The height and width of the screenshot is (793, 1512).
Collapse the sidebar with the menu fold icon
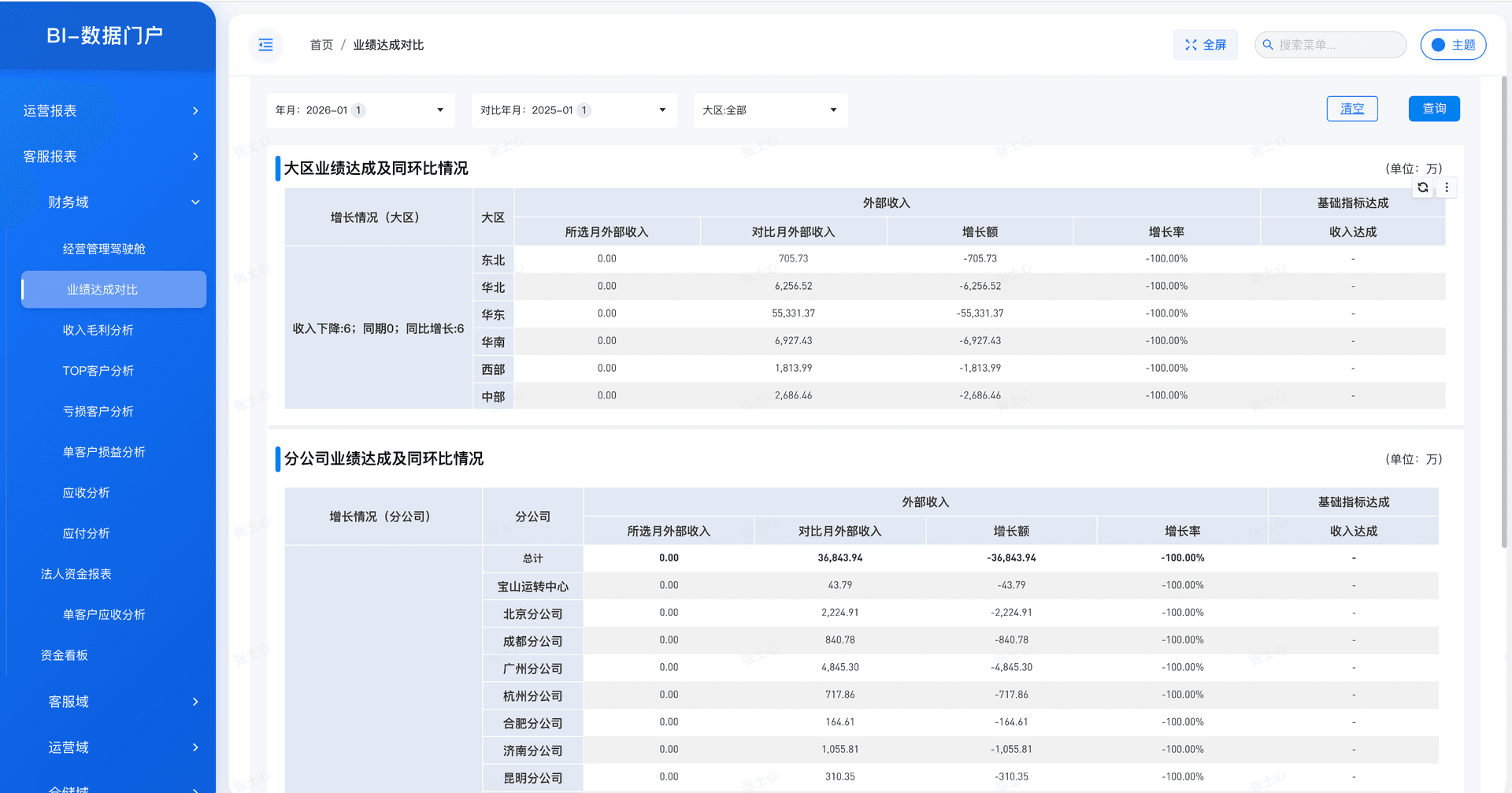click(265, 45)
